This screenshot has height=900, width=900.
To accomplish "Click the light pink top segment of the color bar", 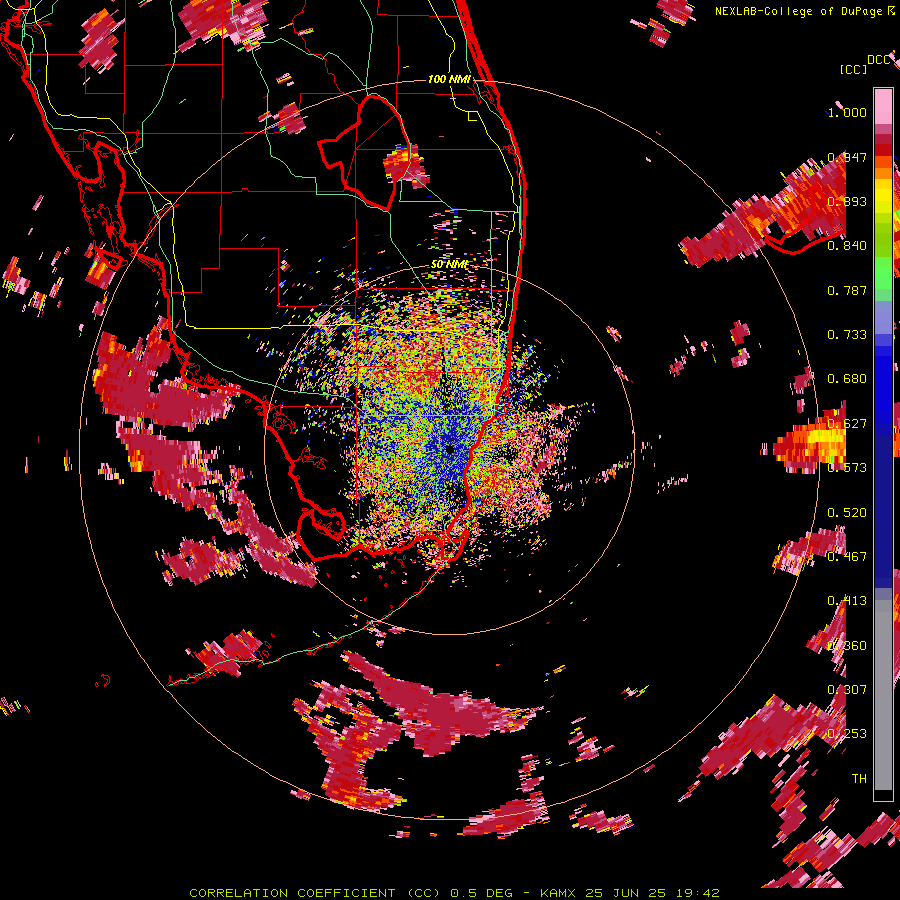I will (x=883, y=106).
